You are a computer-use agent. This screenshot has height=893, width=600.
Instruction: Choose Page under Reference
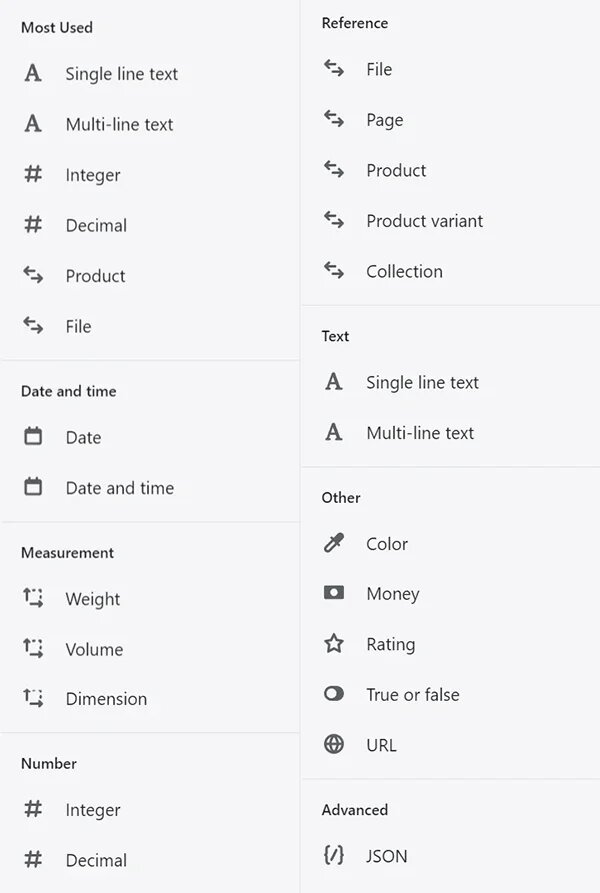(385, 121)
